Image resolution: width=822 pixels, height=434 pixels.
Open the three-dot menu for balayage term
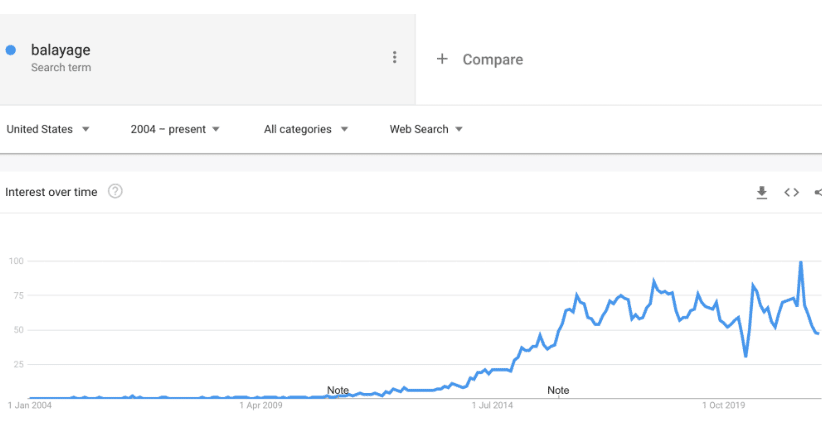[395, 57]
